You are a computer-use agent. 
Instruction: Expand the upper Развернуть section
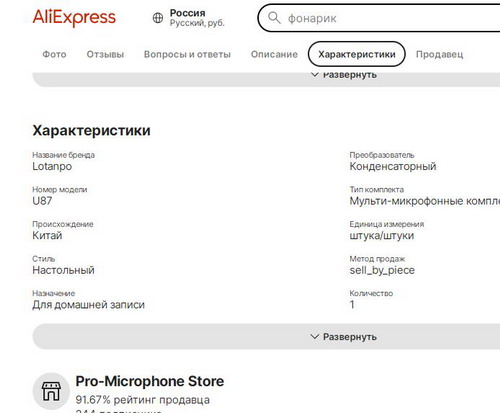tap(266, 79)
